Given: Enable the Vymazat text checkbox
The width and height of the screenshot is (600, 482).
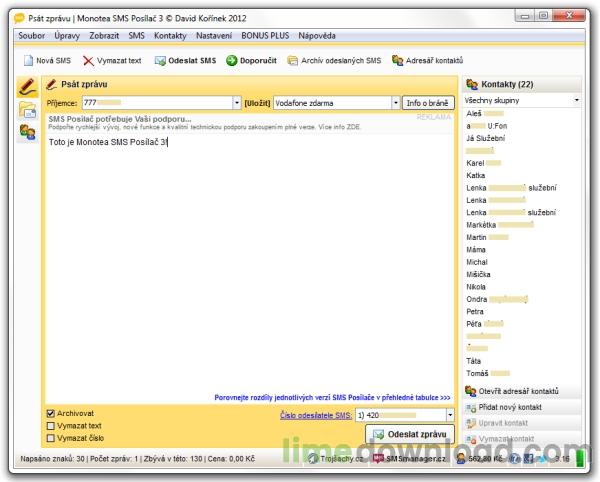Looking at the screenshot, I should tap(51, 426).
